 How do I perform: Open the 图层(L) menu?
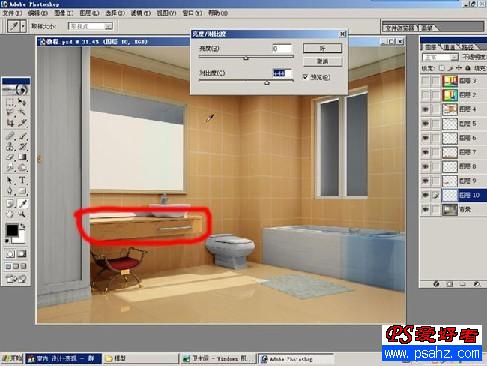point(89,13)
